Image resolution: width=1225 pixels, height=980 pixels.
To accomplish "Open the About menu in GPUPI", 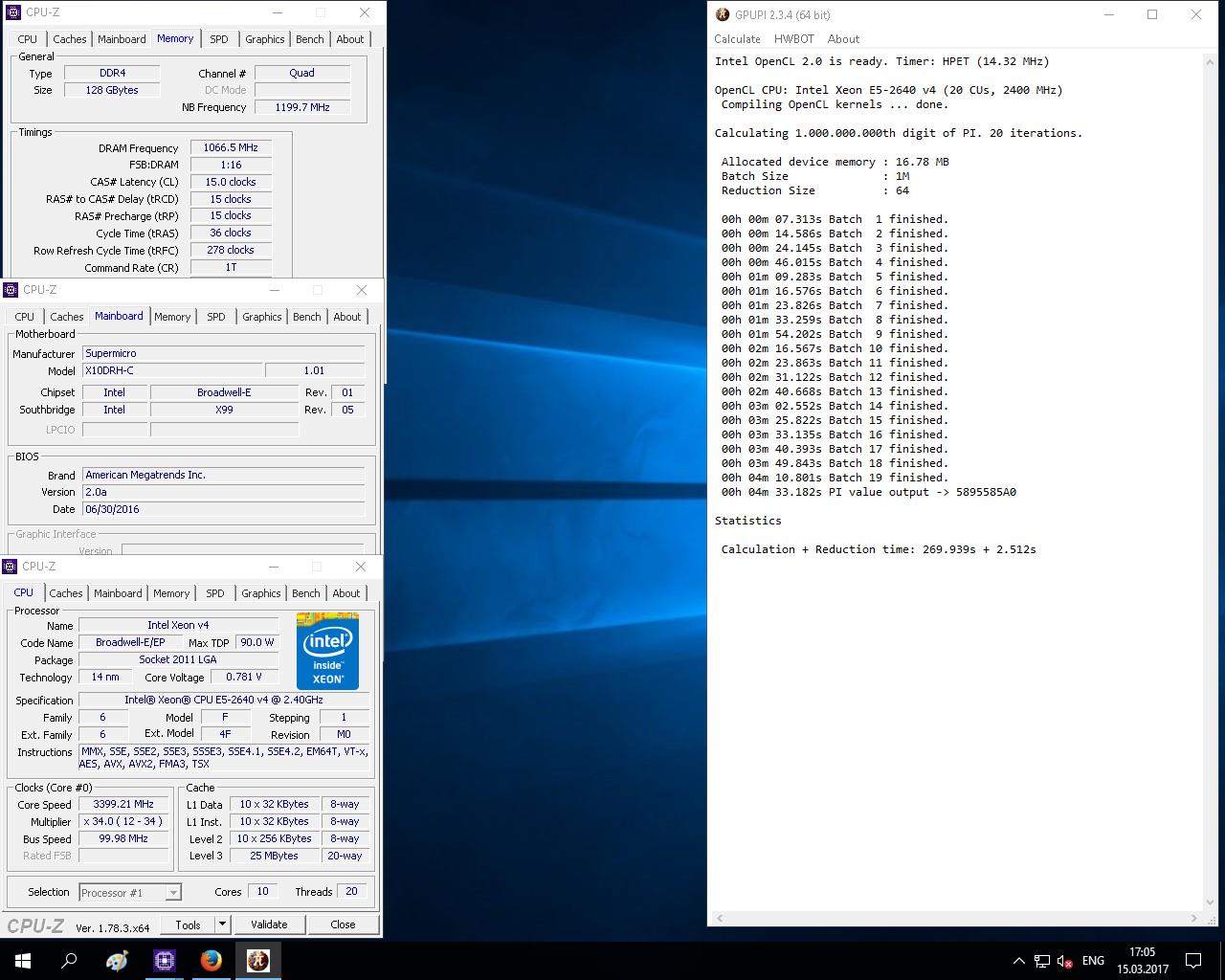I will [843, 39].
